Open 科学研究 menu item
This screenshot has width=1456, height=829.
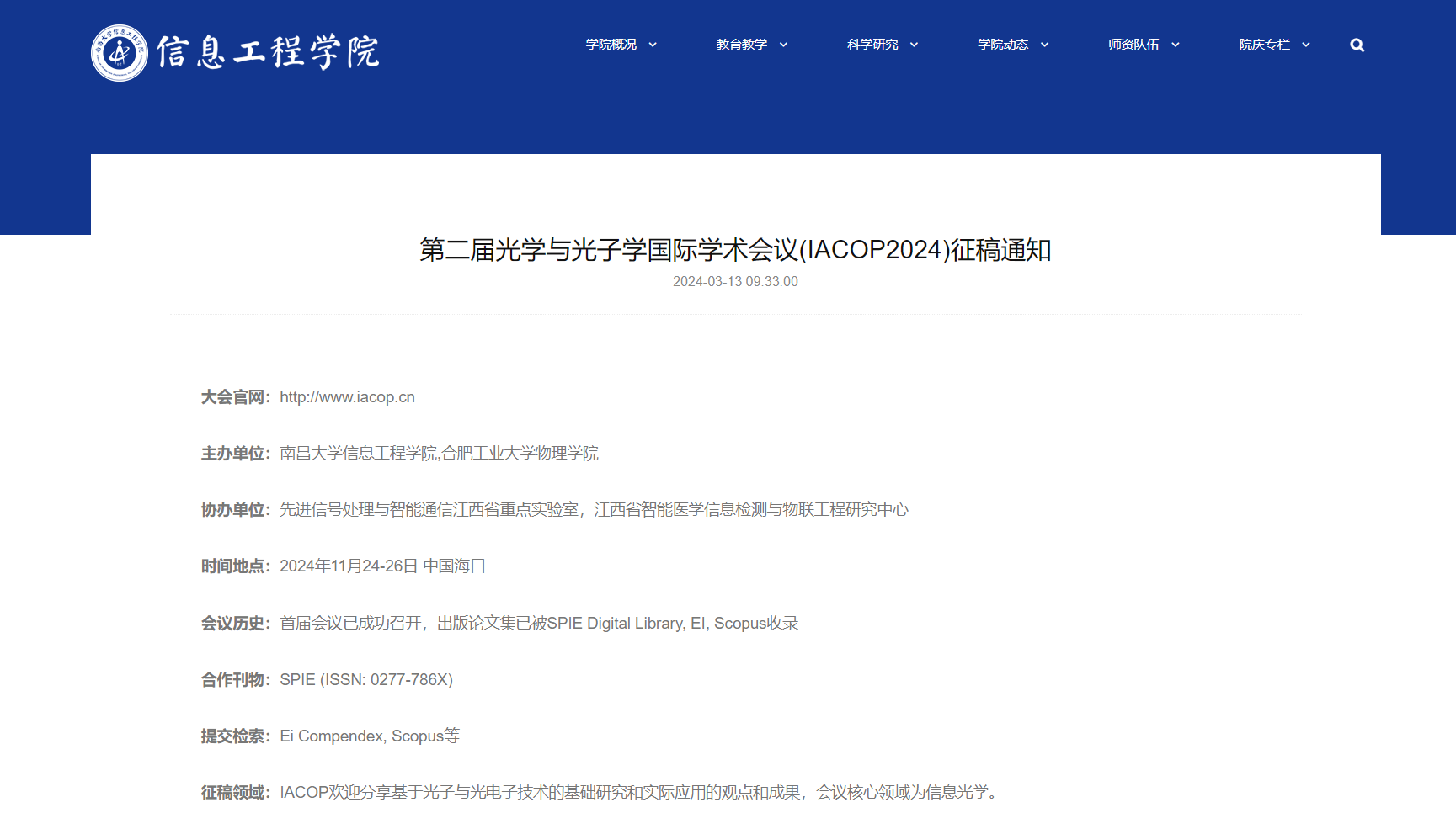tap(872, 45)
